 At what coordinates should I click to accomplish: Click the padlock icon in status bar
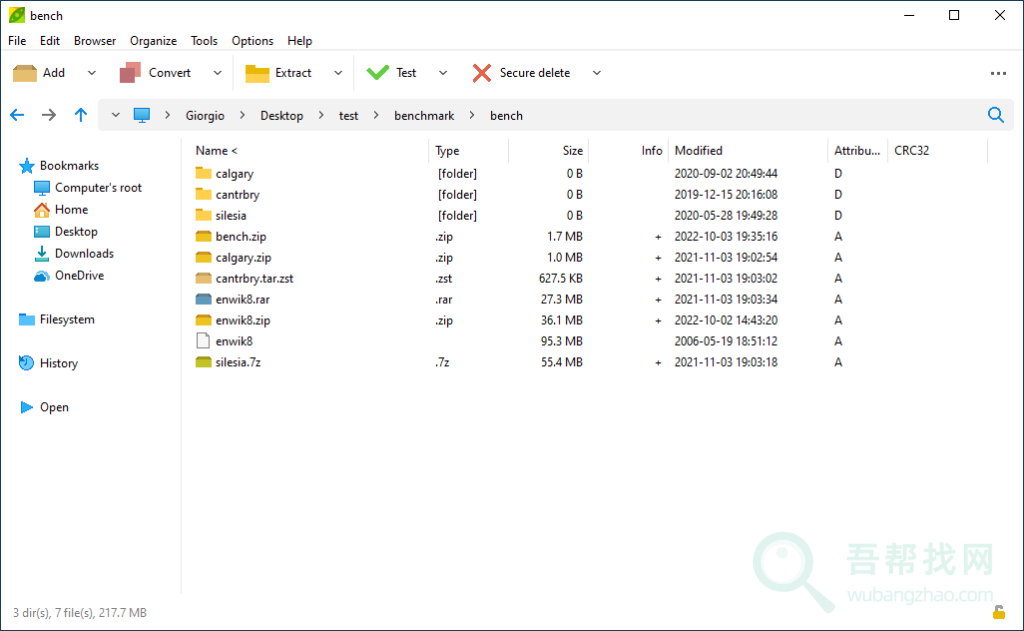[998, 612]
